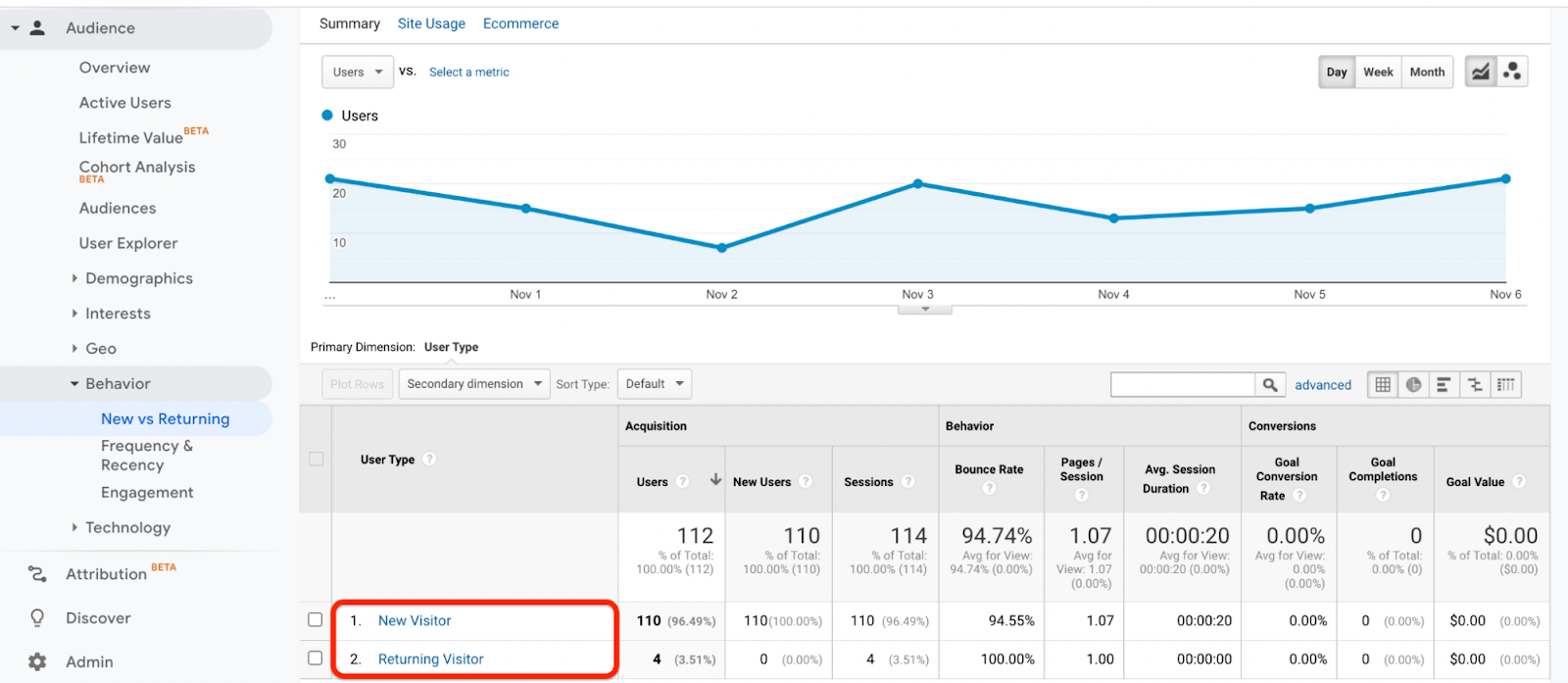Click the help icon next to Users column
The height and width of the screenshot is (683, 1568).
pyautogui.click(x=683, y=481)
